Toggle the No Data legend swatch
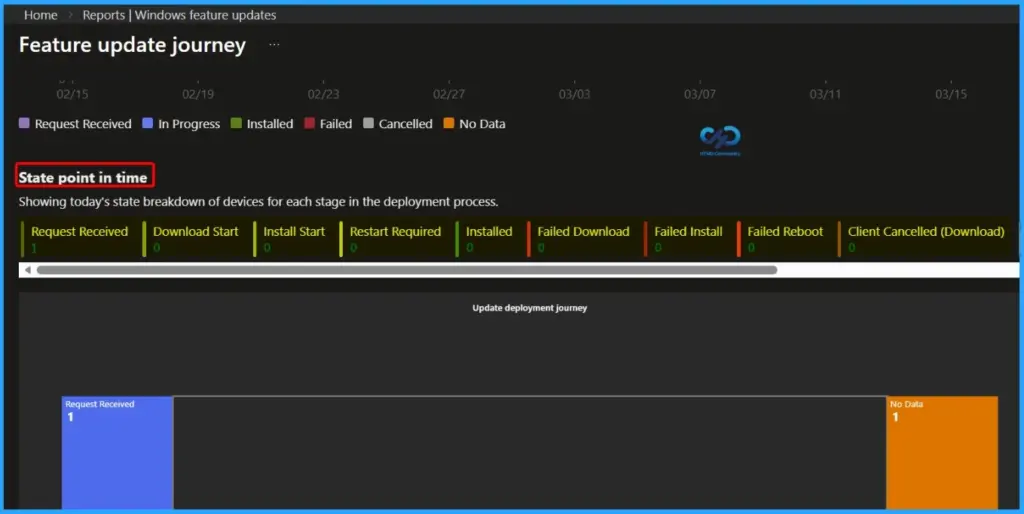The height and width of the screenshot is (514, 1024). [449, 123]
